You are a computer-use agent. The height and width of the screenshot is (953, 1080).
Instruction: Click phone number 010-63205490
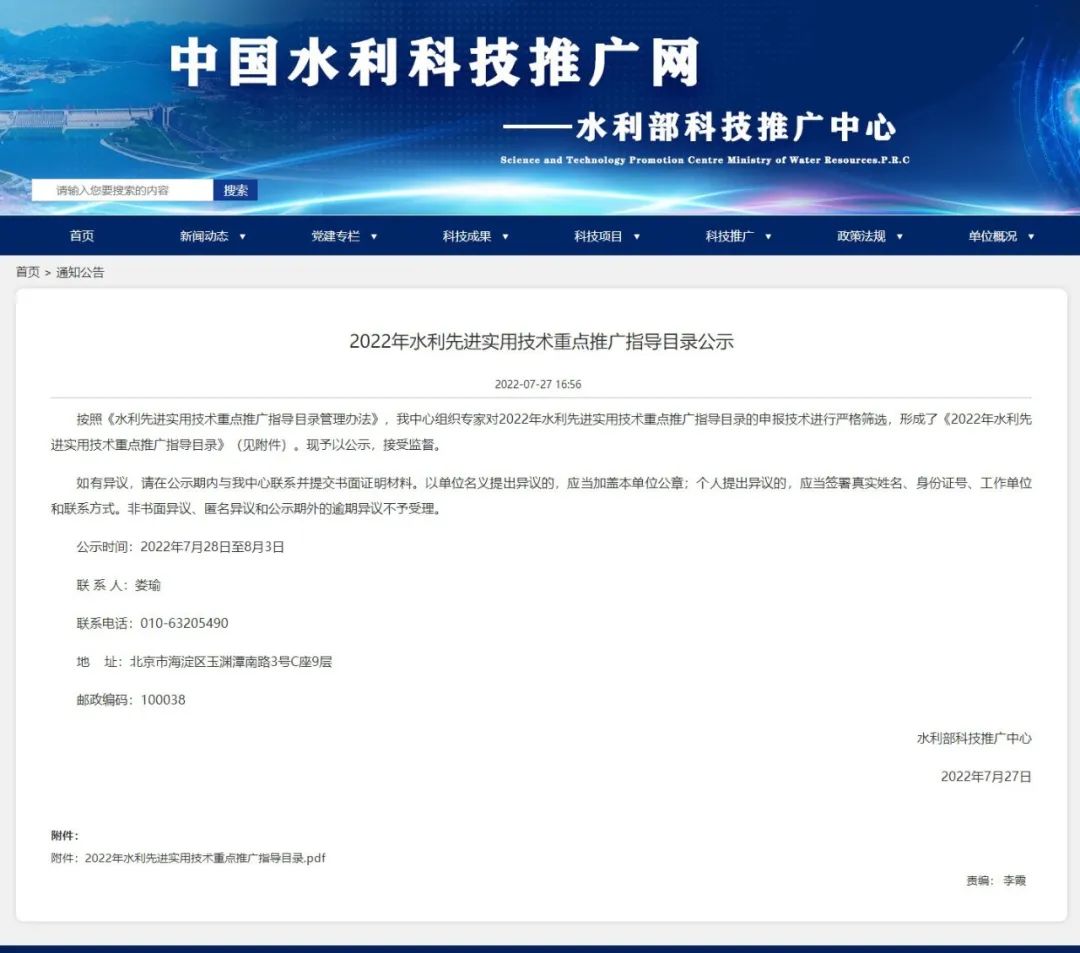click(185, 623)
